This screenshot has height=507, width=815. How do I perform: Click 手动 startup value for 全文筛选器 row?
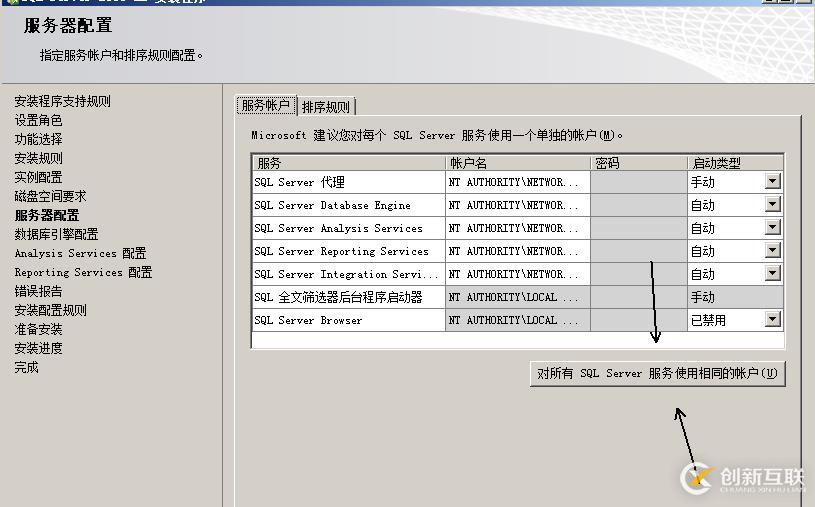click(x=735, y=297)
